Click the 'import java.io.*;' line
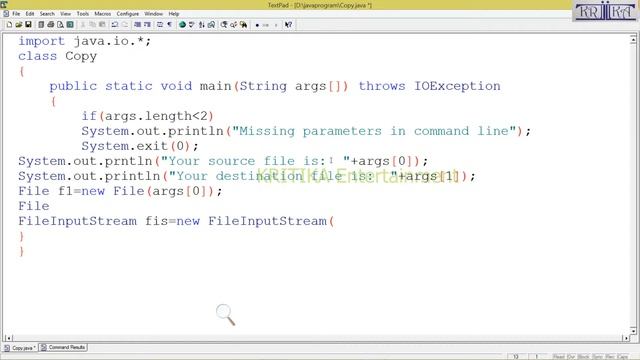640x360 pixels. pos(84,41)
